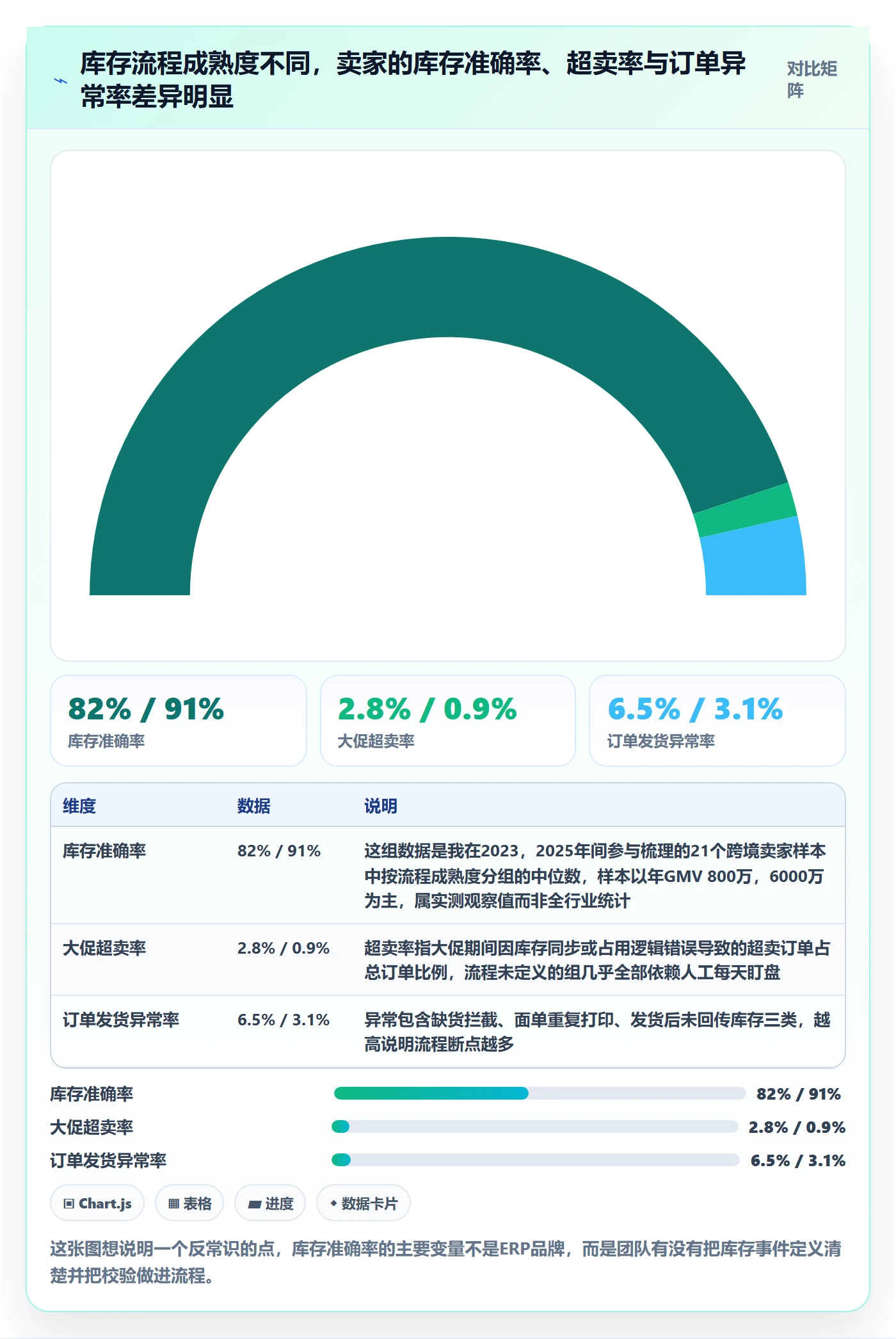Click the 数据 column header

(254, 806)
